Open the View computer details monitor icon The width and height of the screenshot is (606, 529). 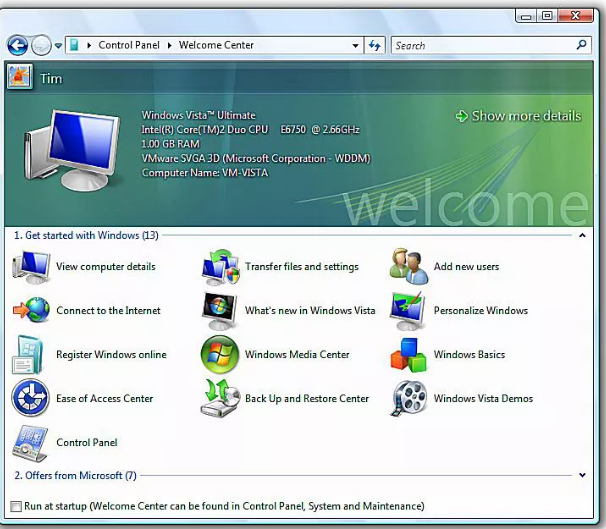31,267
